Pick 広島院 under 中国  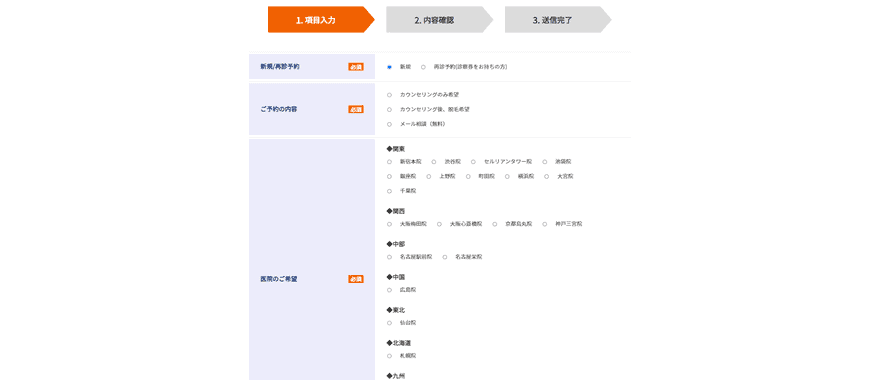(x=389, y=290)
